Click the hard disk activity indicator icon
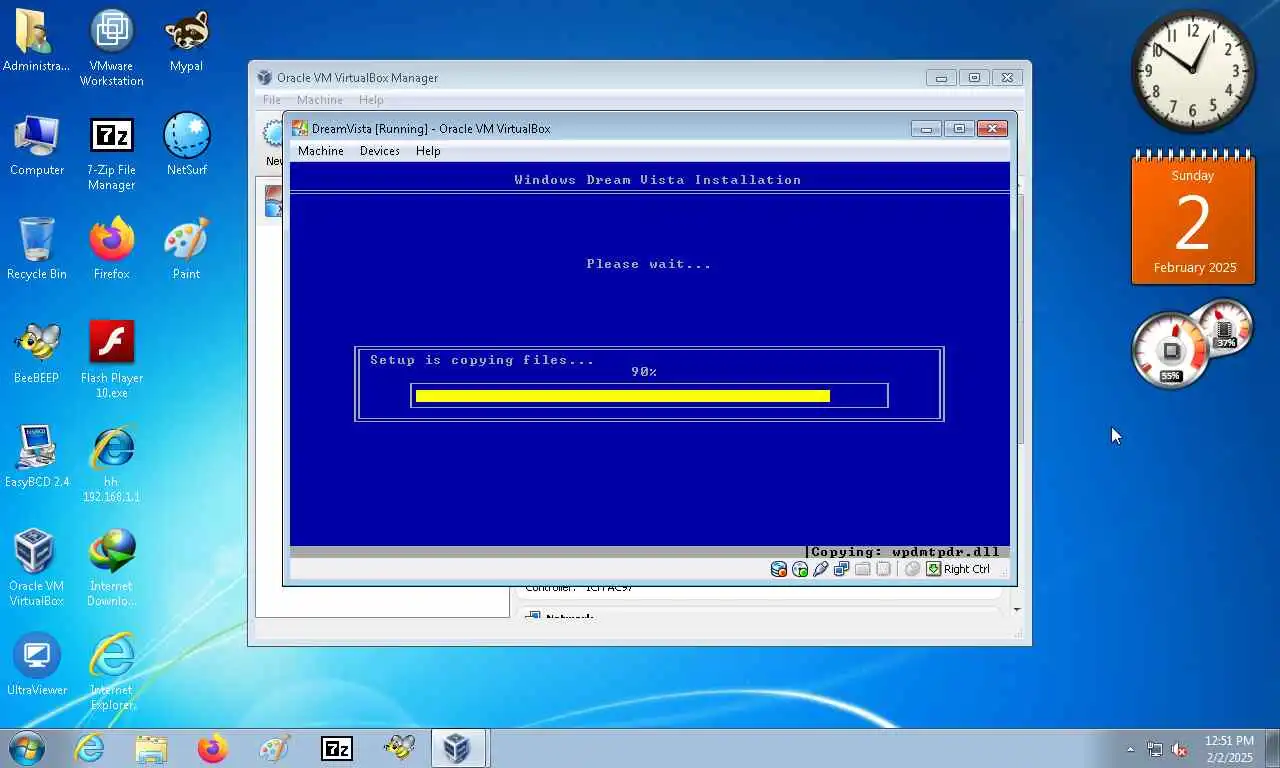Viewport: 1280px width, 768px height. coord(779,569)
